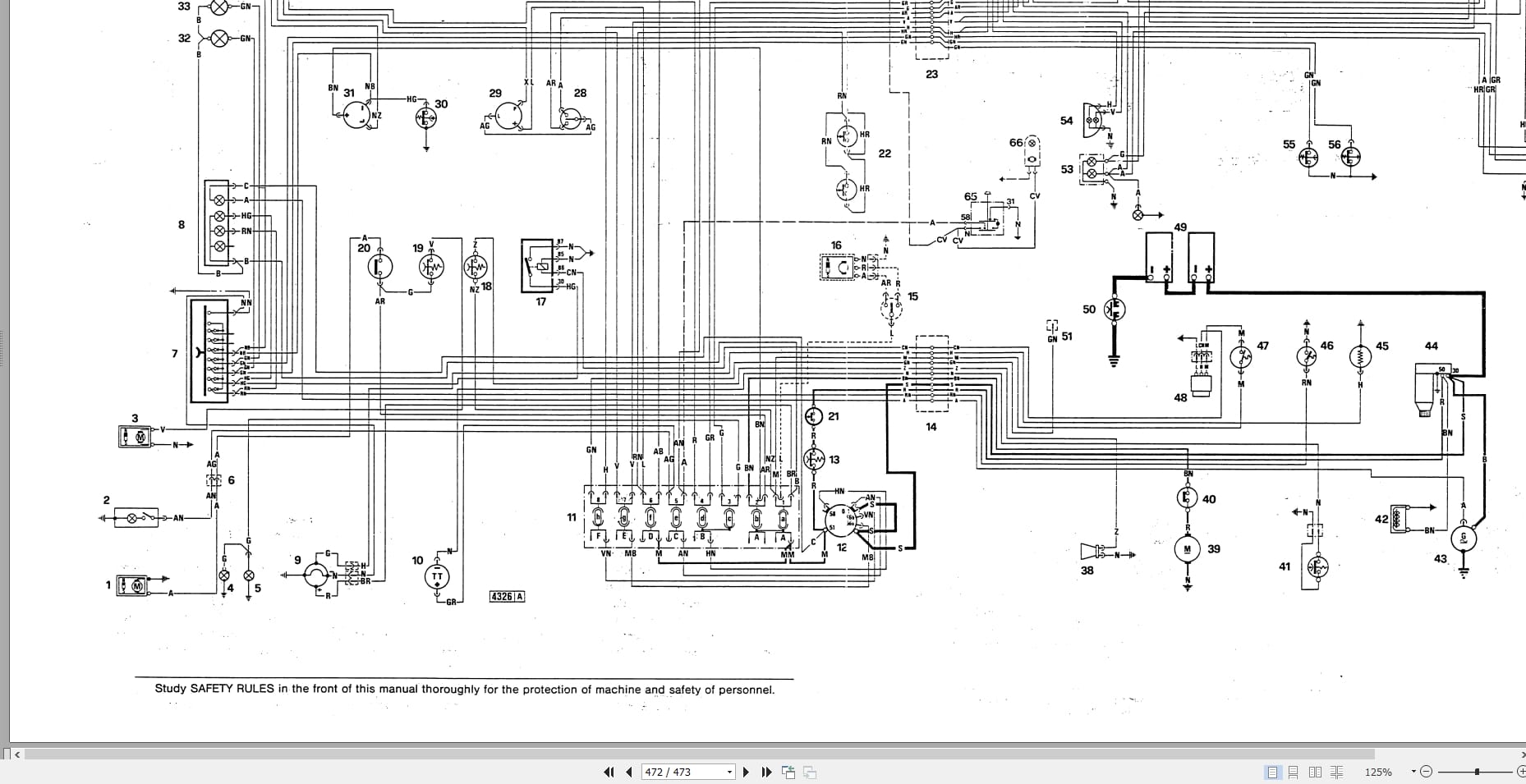Click the previous page arrow icon
This screenshot has height=784, width=1526.
[629, 772]
